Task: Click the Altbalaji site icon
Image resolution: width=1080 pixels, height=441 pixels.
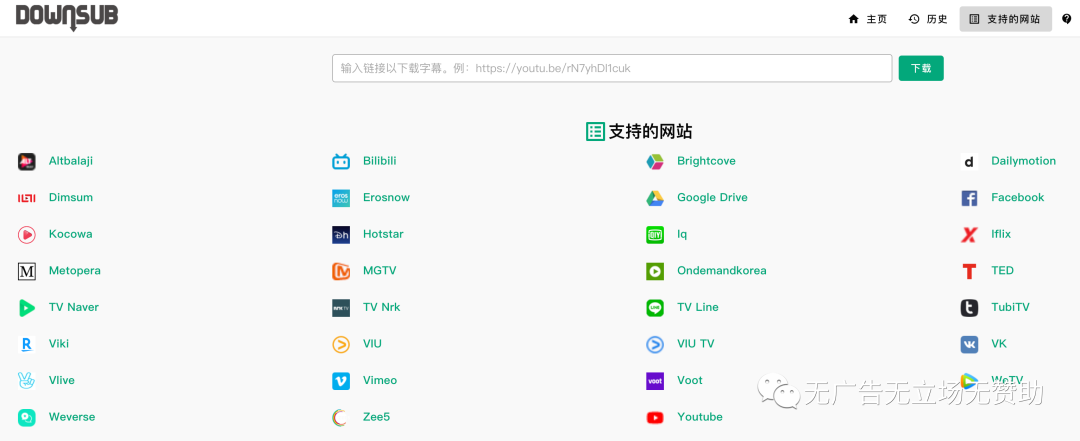Action: pos(26,161)
